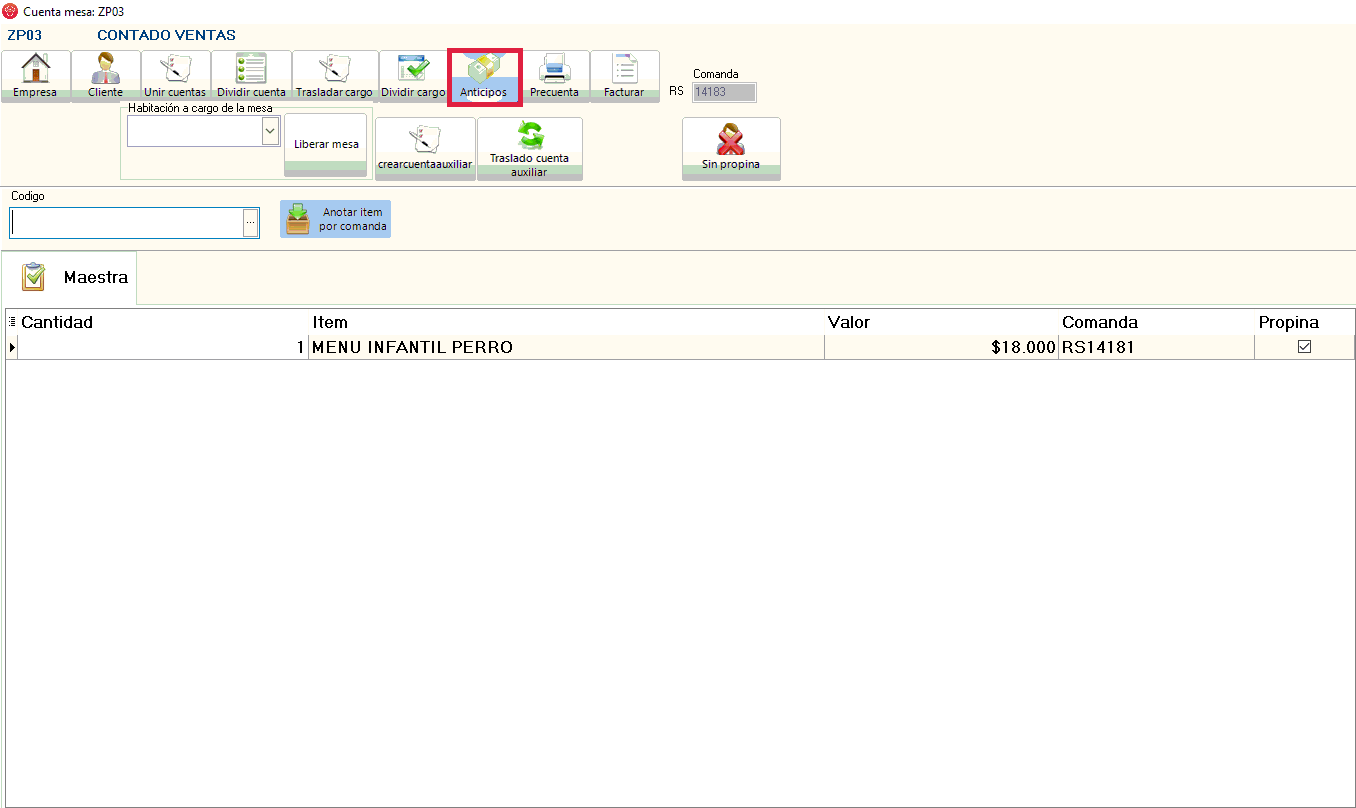
Task: Open Codigo lookup ellipsis button
Action: point(250,223)
